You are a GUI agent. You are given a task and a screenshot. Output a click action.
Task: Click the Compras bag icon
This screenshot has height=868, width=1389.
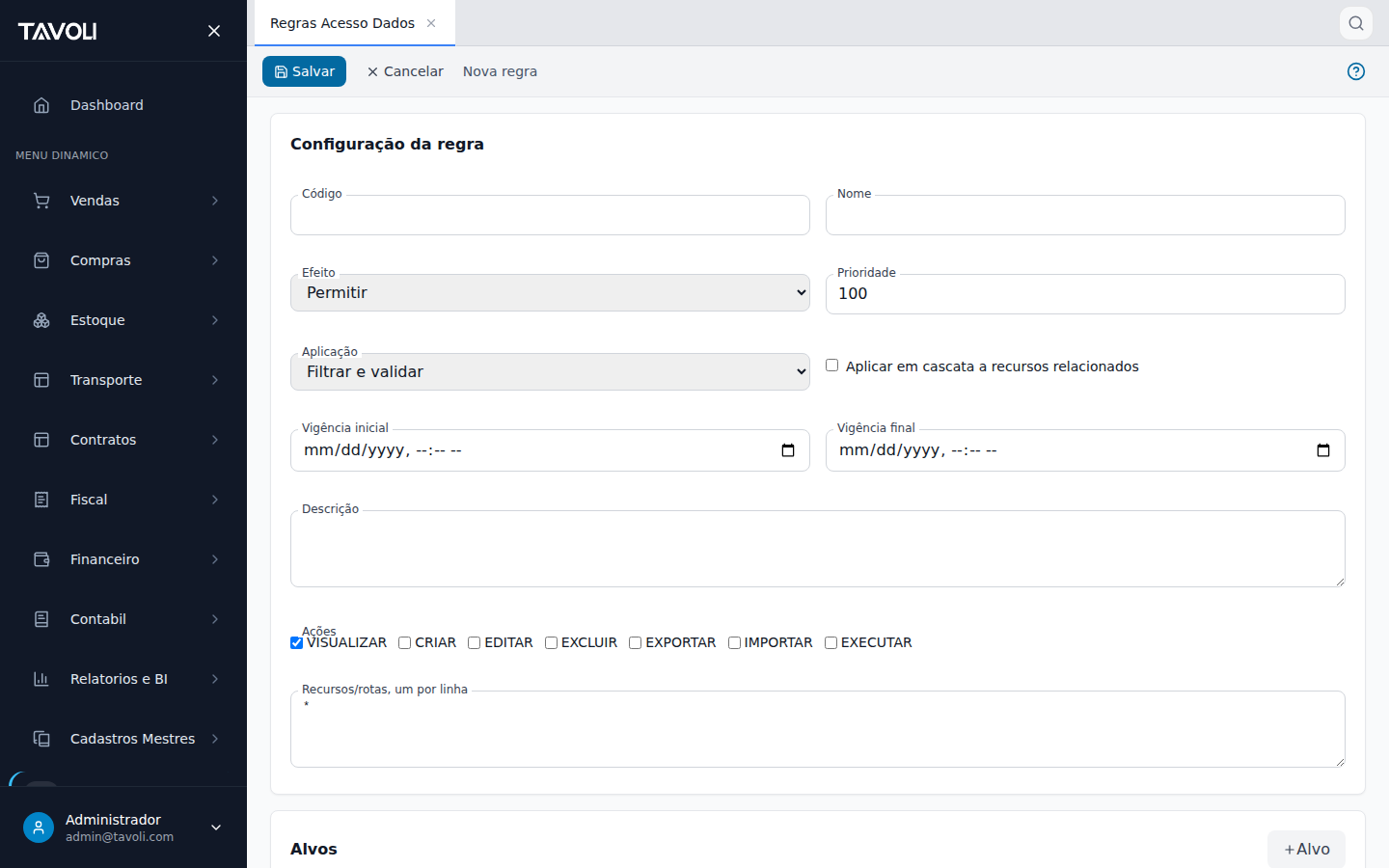click(x=41, y=260)
